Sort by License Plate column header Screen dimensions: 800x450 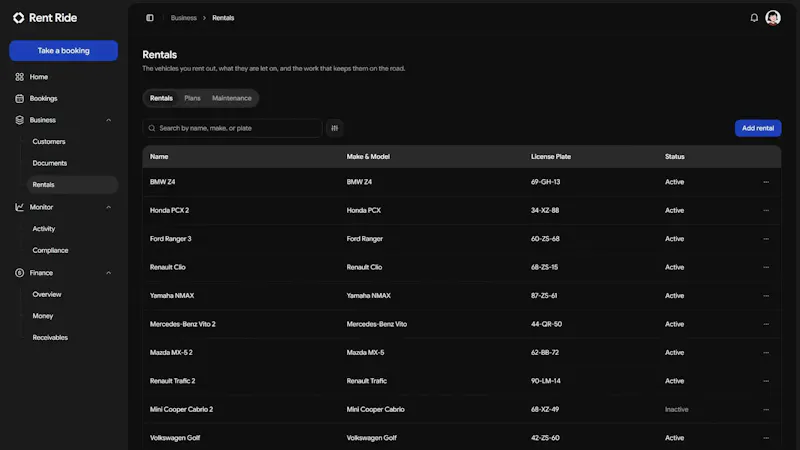pyautogui.click(x=551, y=157)
